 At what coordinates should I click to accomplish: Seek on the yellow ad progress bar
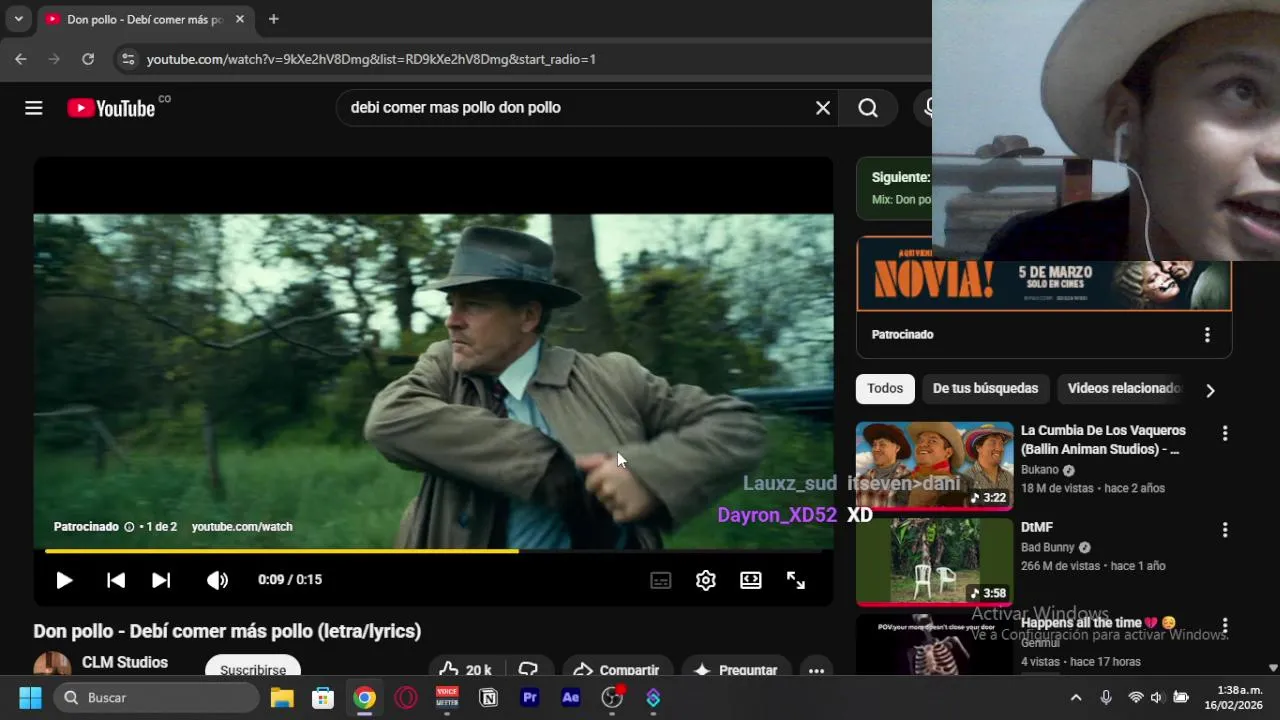[433, 550]
